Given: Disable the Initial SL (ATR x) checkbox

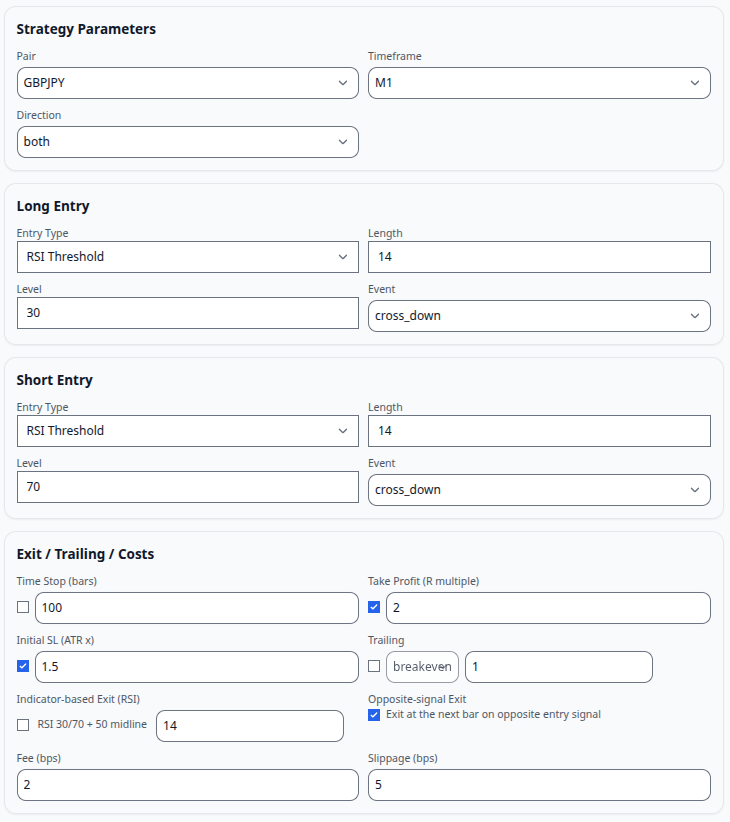Looking at the screenshot, I should point(23,666).
